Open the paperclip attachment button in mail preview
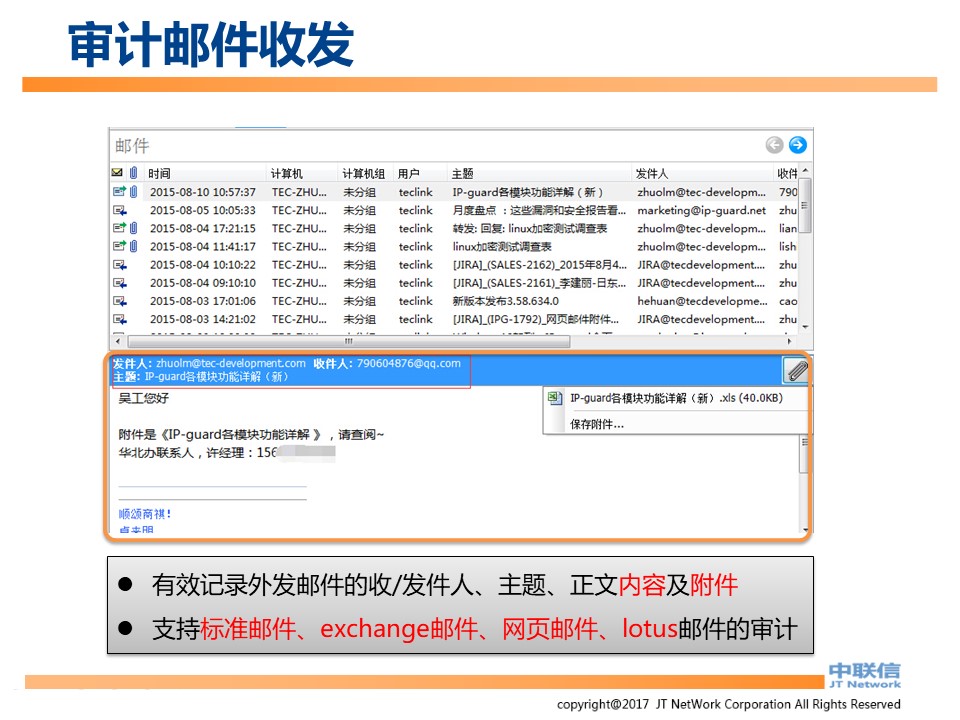This screenshot has height=720, width=960. [796, 371]
